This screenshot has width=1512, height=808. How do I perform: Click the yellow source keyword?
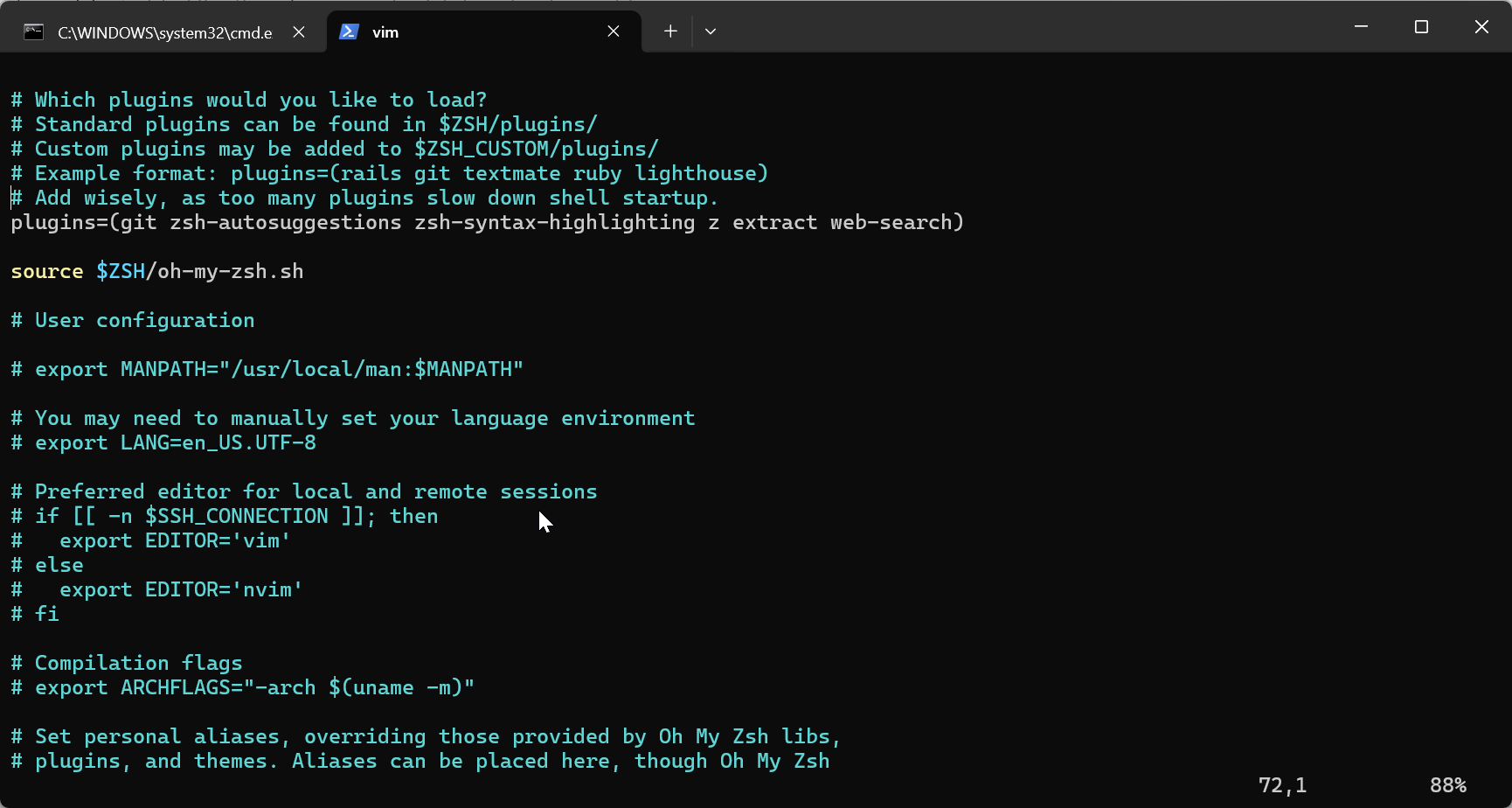click(47, 272)
